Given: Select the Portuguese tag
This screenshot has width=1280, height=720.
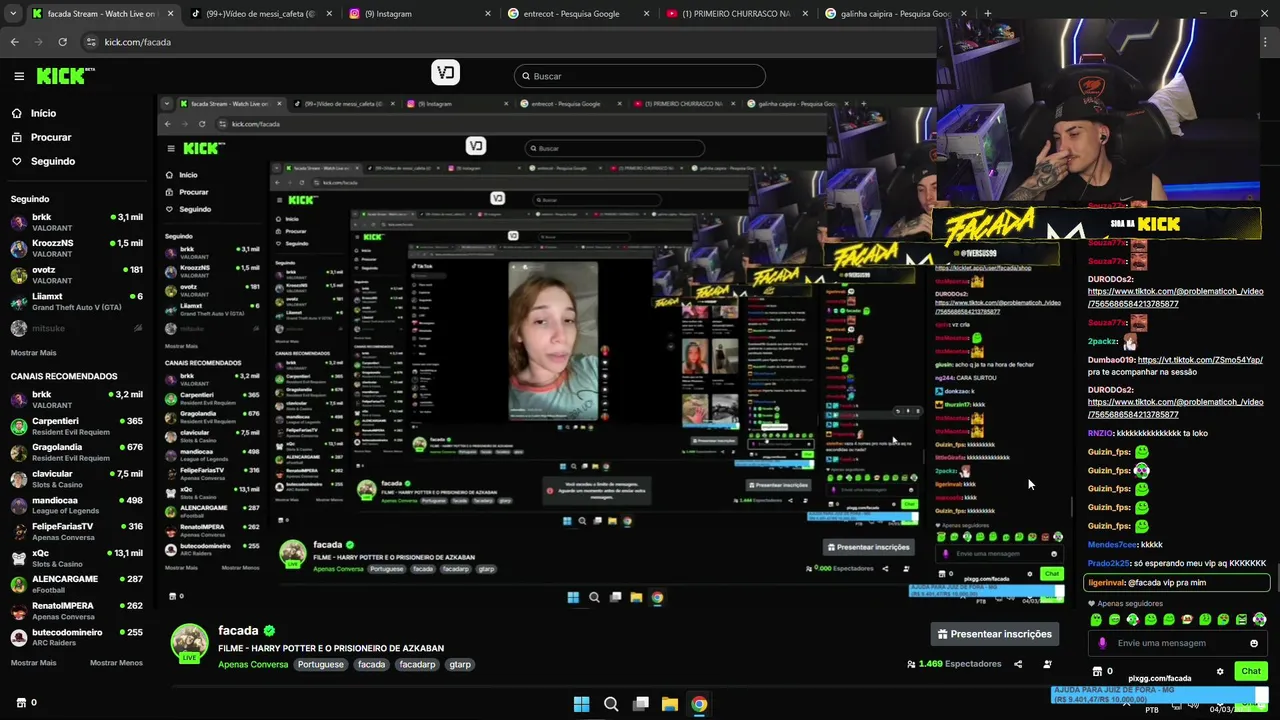Looking at the screenshot, I should coord(321,664).
